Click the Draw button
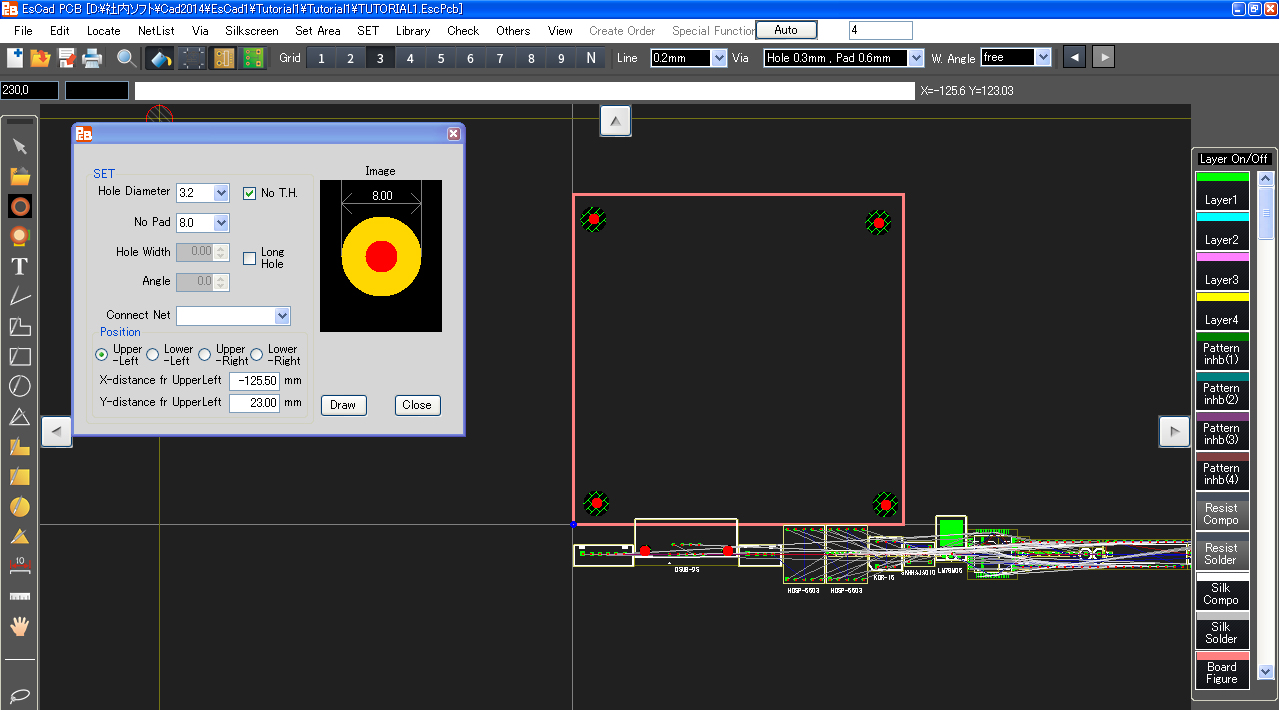Image resolution: width=1279 pixels, height=710 pixels. pos(343,405)
